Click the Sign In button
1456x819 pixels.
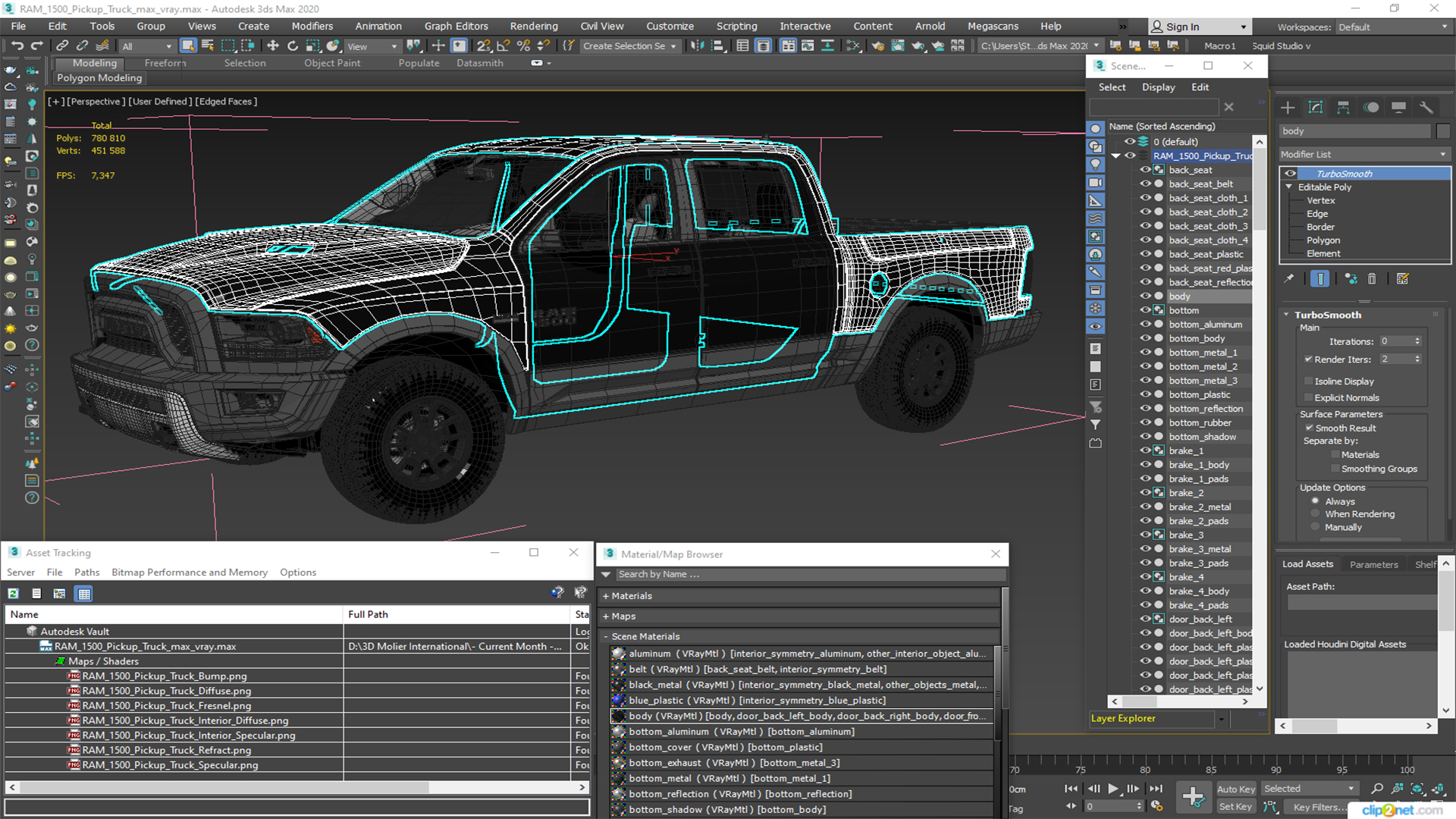pos(1200,27)
